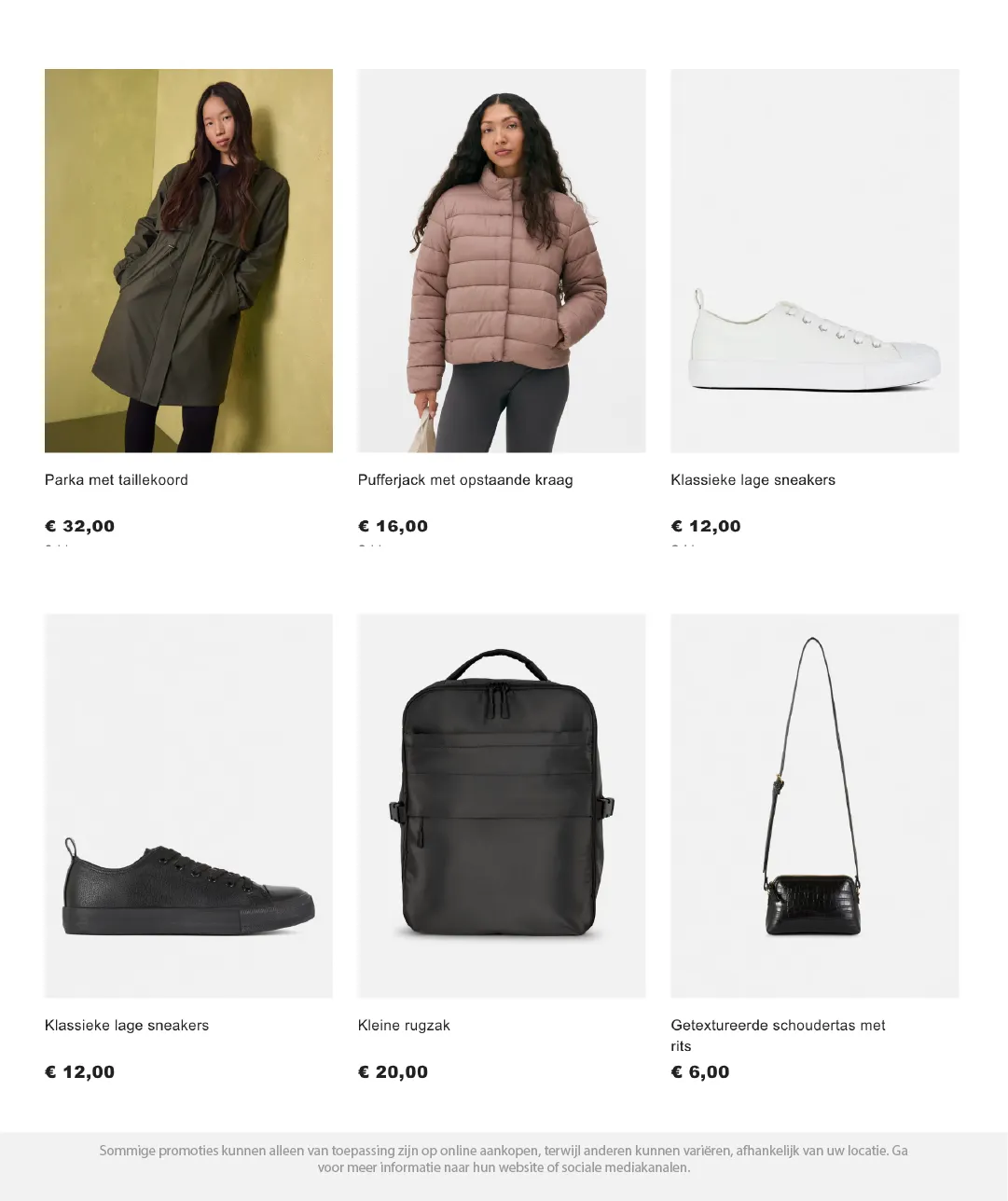Select the white sneaker product image

point(815,260)
